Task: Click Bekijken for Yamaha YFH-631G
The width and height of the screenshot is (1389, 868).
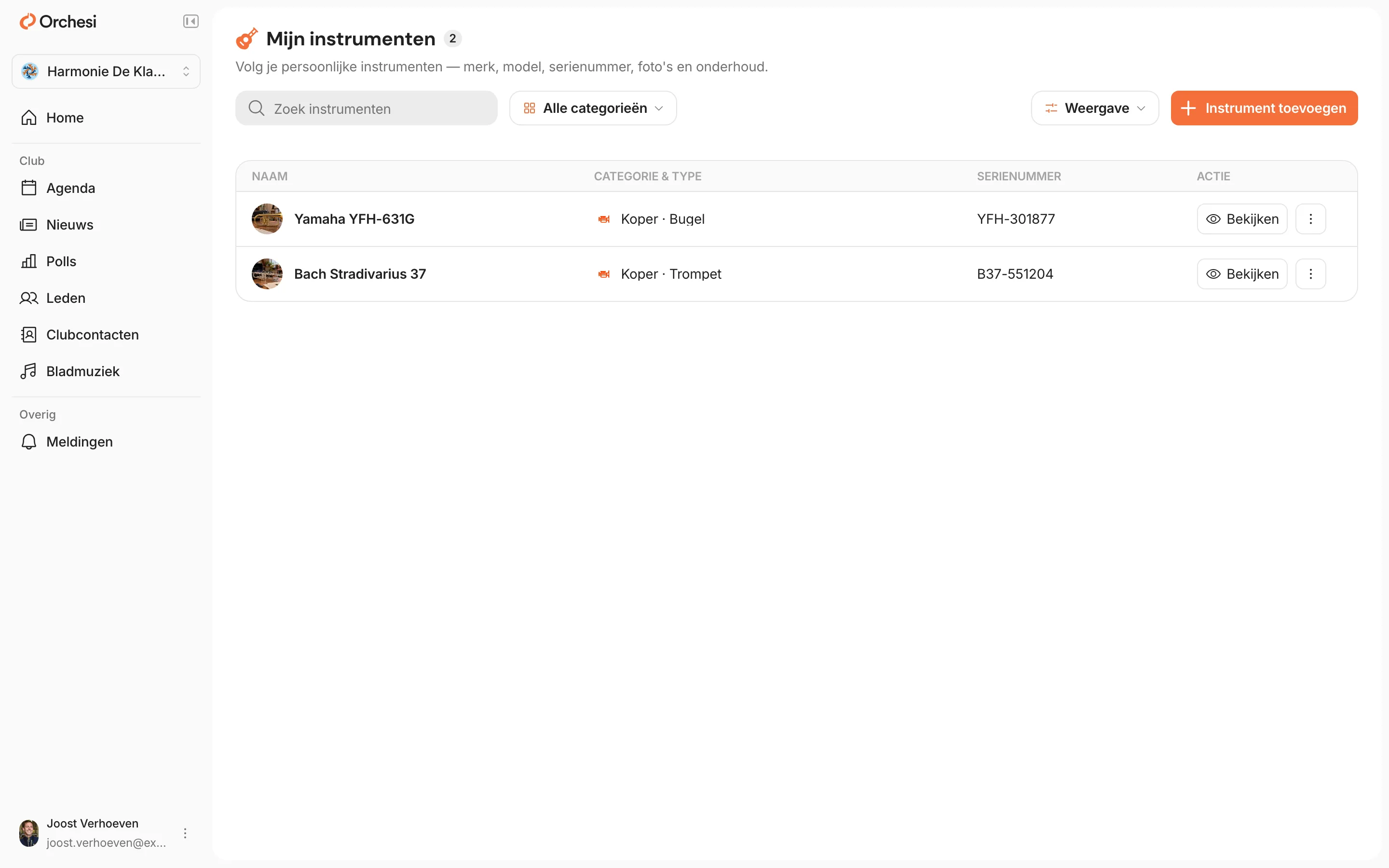Action: 1242,219
